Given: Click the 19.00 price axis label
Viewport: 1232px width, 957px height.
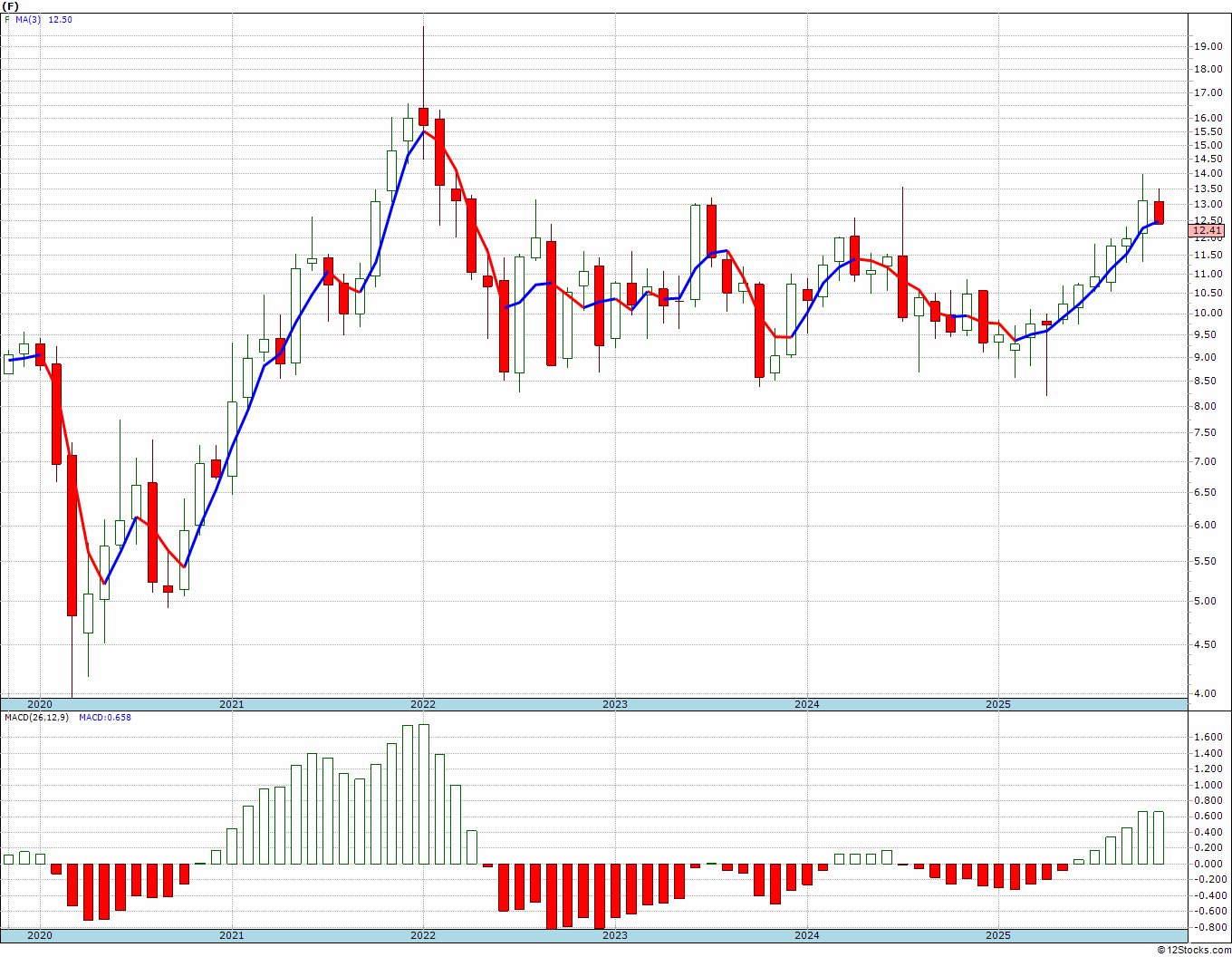Looking at the screenshot, I should (x=1208, y=47).
